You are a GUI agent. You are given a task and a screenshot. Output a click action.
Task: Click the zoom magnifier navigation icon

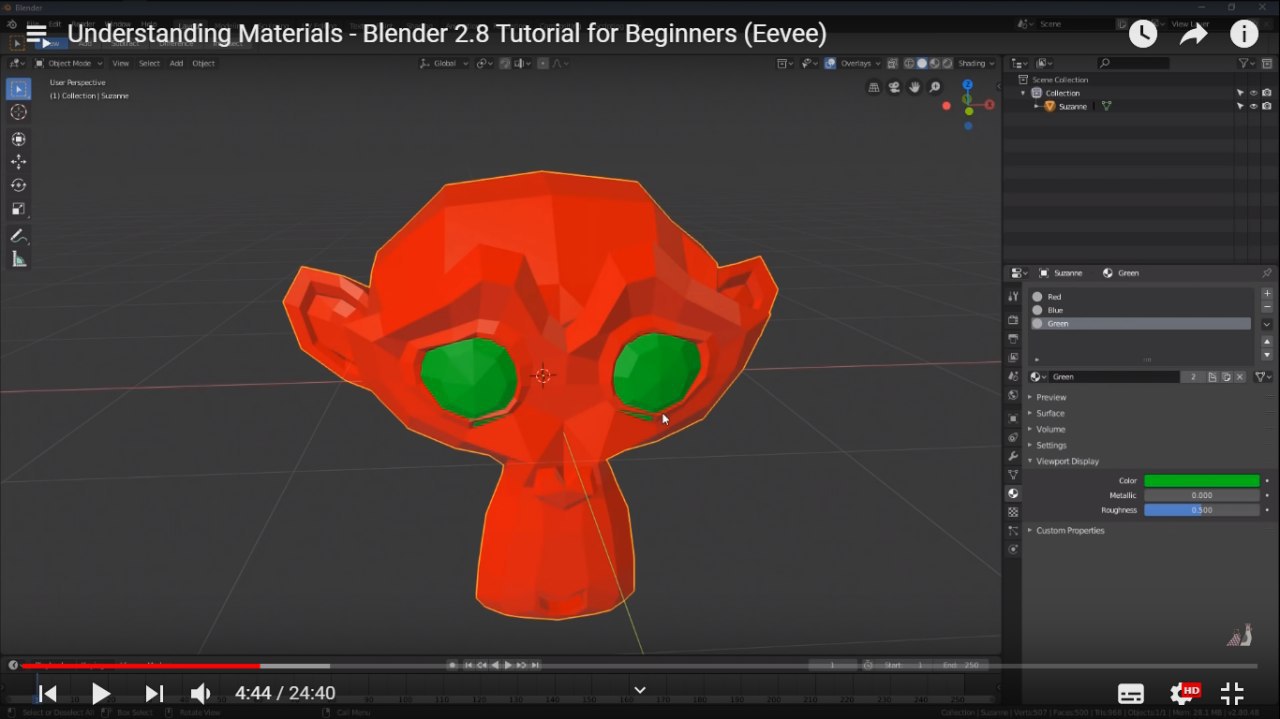935,87
